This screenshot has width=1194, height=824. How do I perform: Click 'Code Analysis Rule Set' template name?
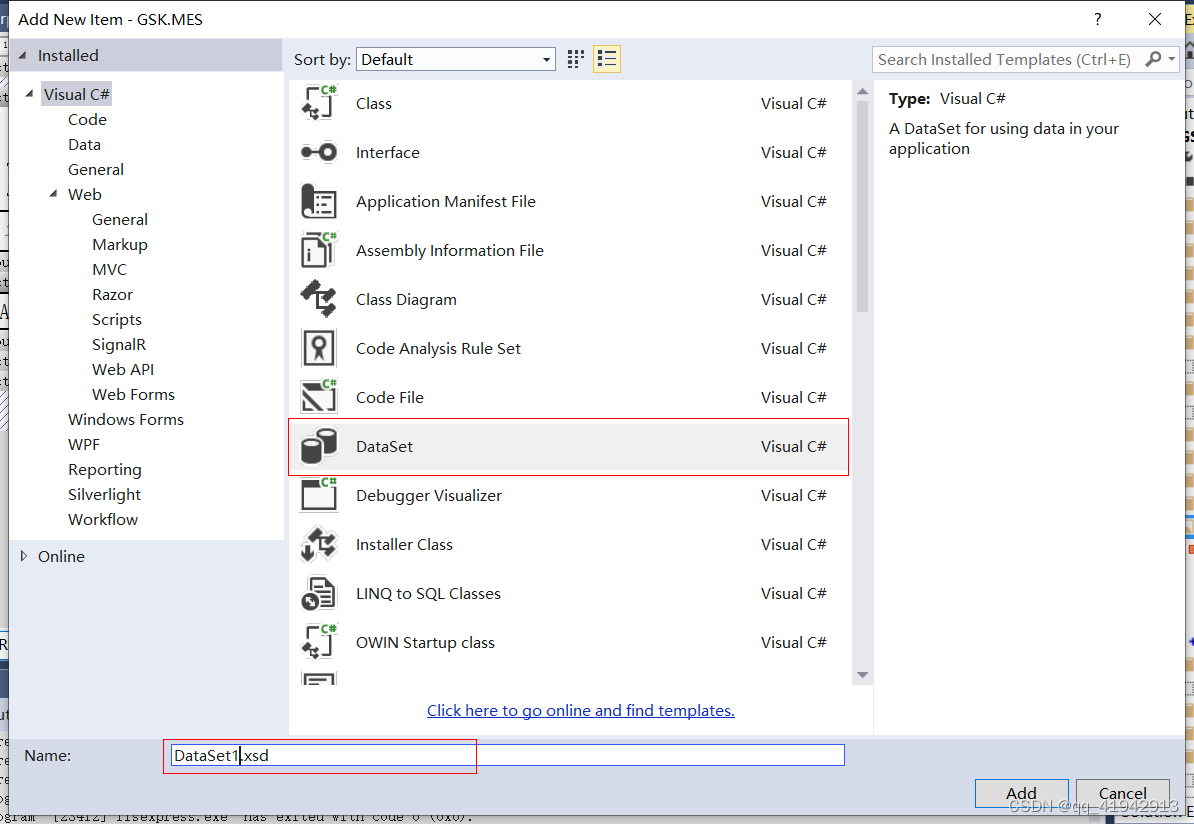click(x=438, y=349)
